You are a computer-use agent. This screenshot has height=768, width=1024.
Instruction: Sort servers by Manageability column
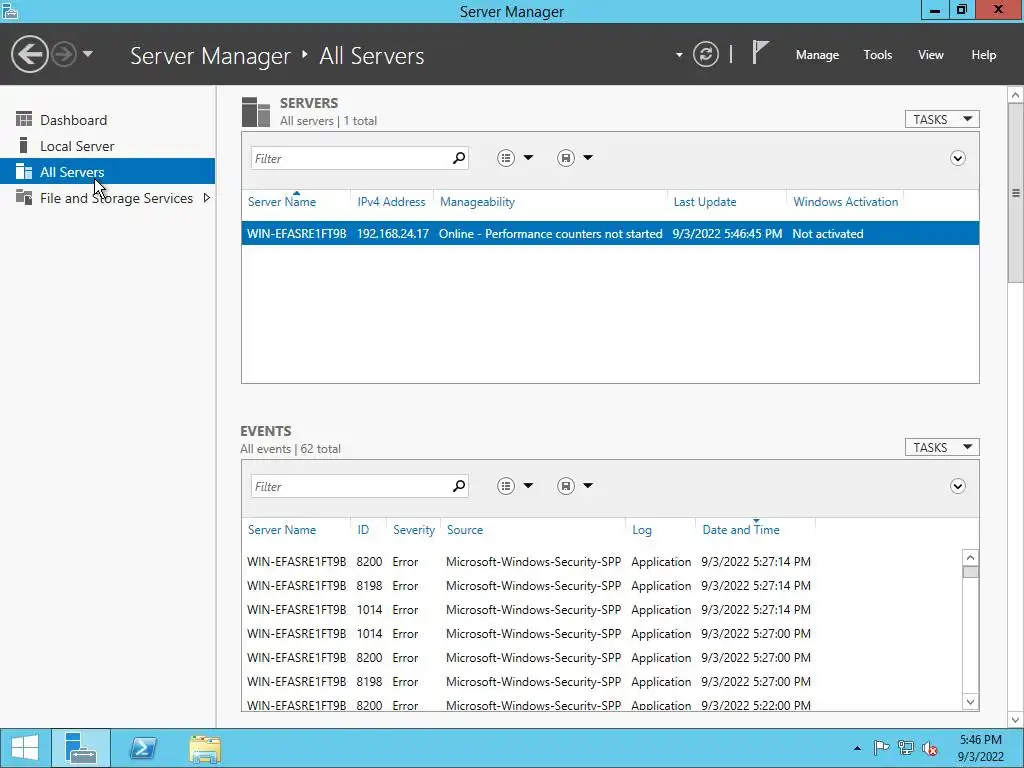(477, 202)
